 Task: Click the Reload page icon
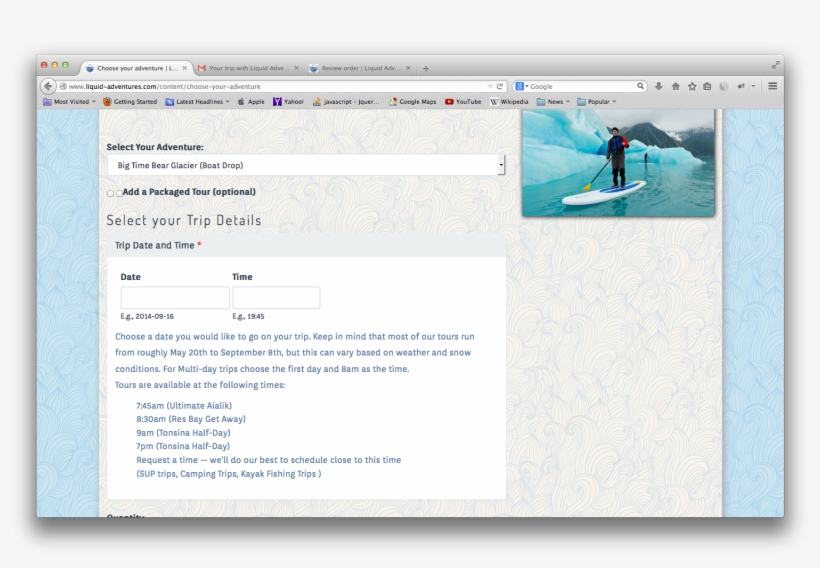coord(499,86)
